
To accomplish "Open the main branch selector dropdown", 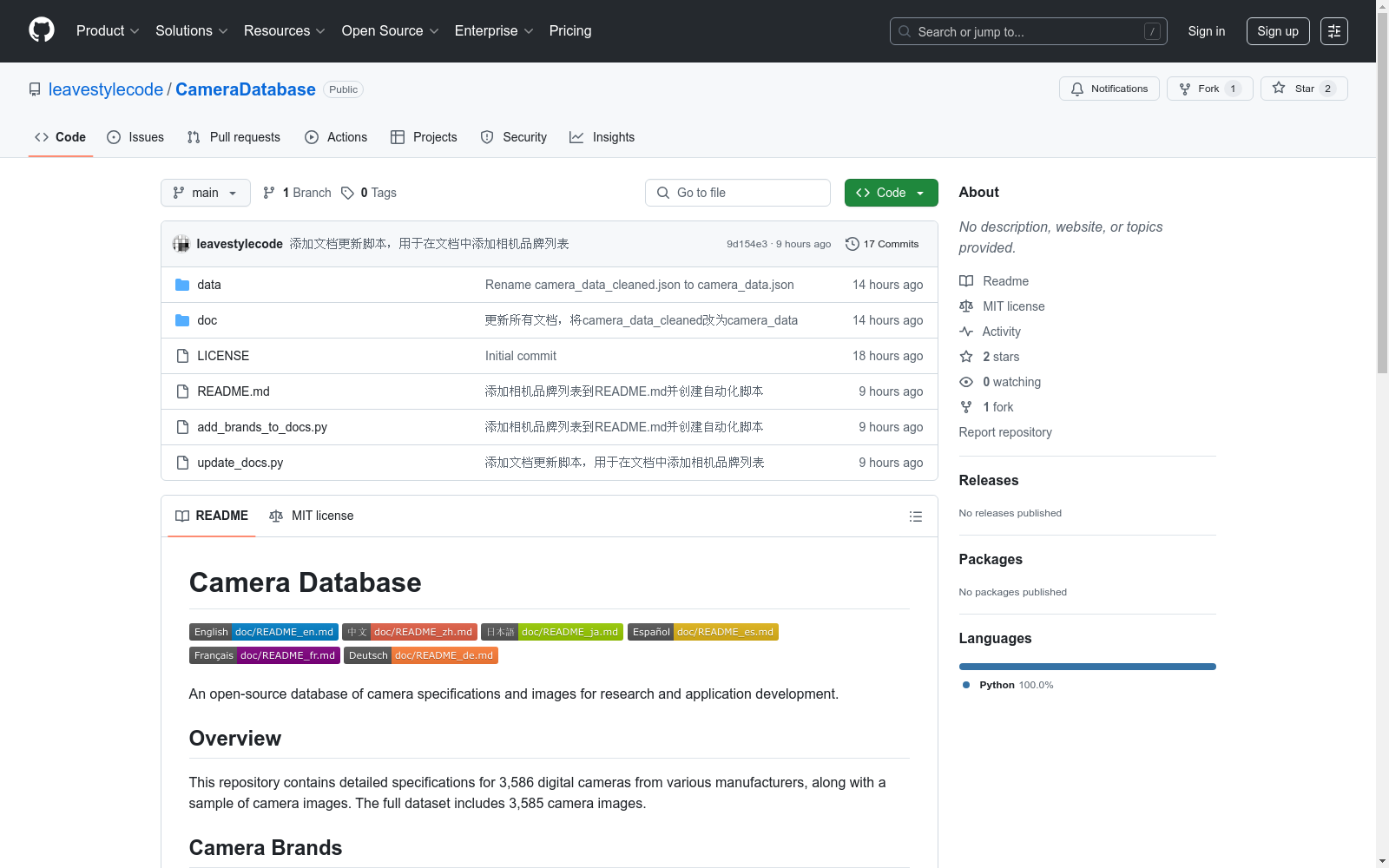I will click(x=206, y=193).
